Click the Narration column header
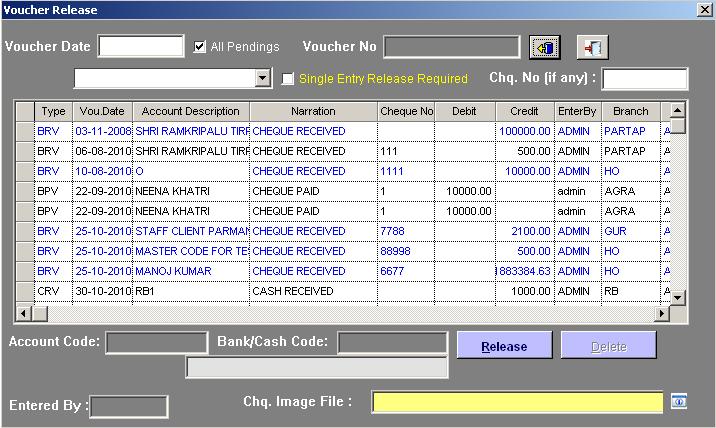This screenshot has width=716, height=428. click(312, 111)
